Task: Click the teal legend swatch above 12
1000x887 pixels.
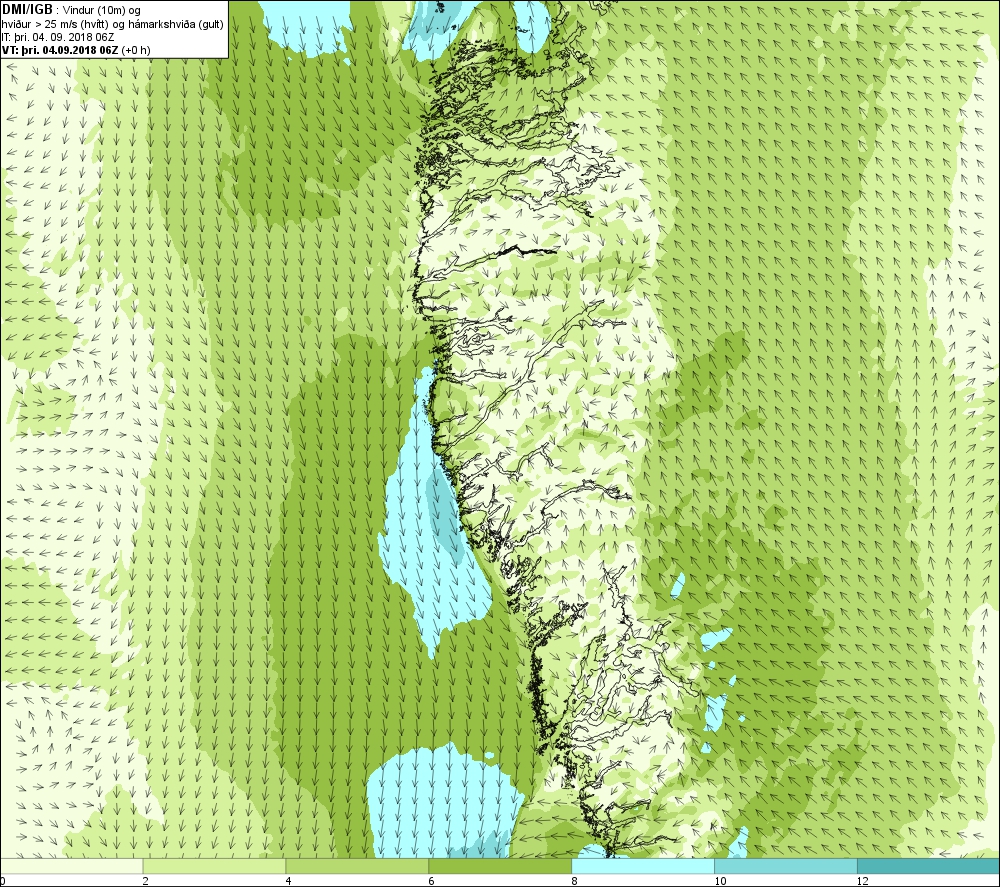Action: tap(929, 866)
